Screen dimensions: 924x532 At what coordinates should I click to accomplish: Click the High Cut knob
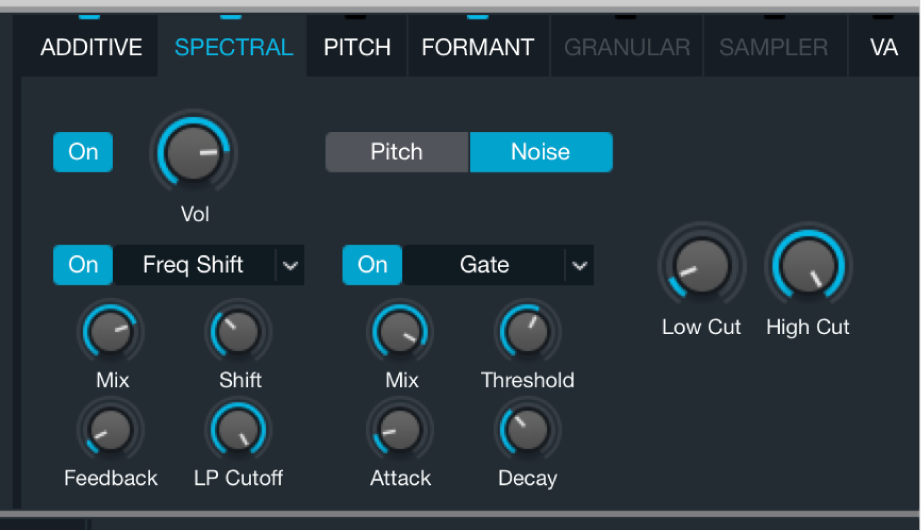(808, 266)
